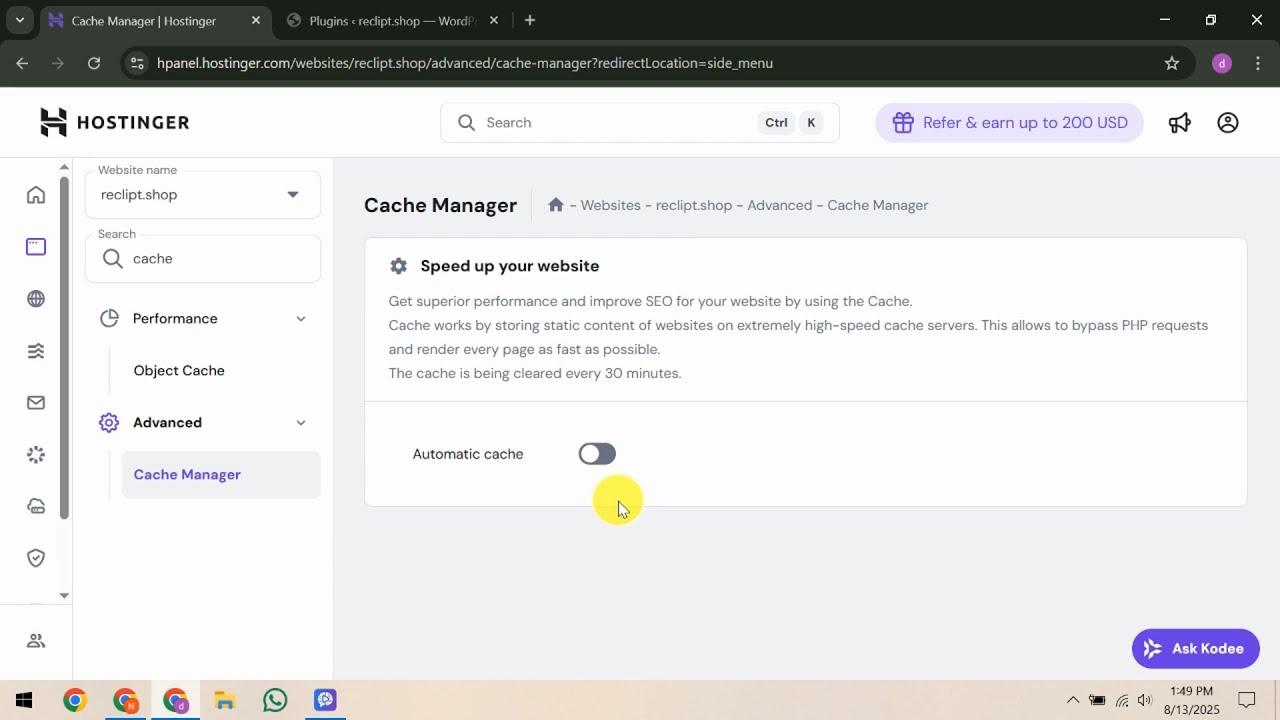Viewport: 1280px width, 720px height.
Task: Open VPS cloud icon in sidebar
Action: pos(36,507)
